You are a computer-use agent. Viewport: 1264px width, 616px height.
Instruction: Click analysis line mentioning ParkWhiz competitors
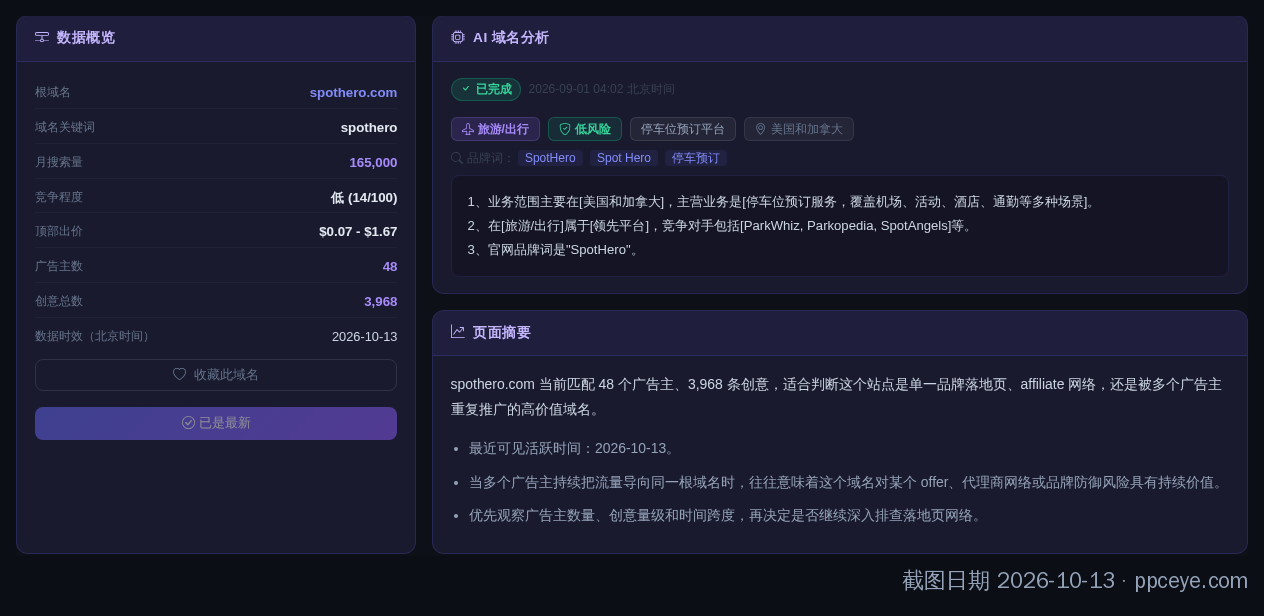pos(722,225)
